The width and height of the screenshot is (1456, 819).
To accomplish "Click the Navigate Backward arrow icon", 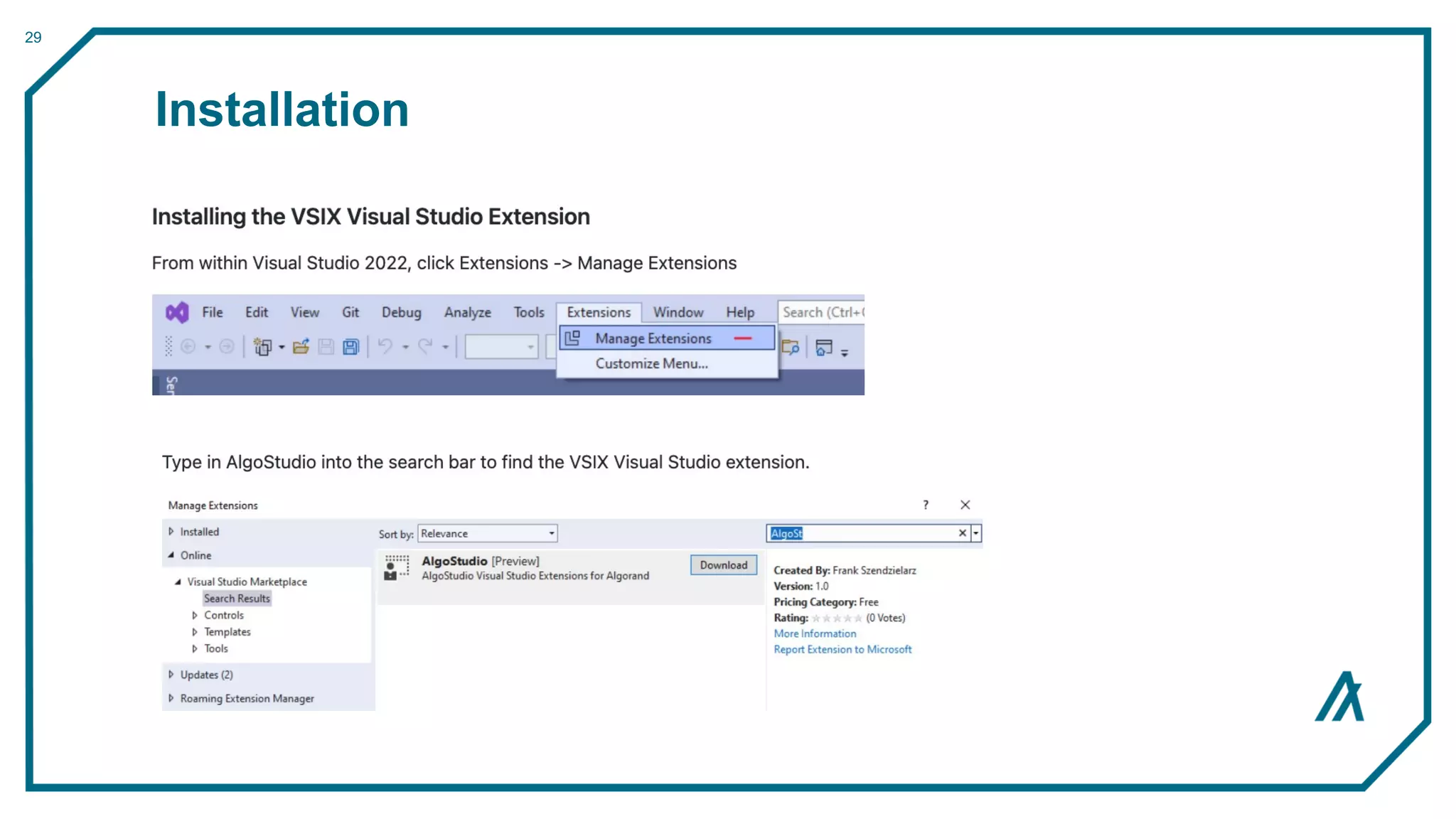I will tap(188, 346).
